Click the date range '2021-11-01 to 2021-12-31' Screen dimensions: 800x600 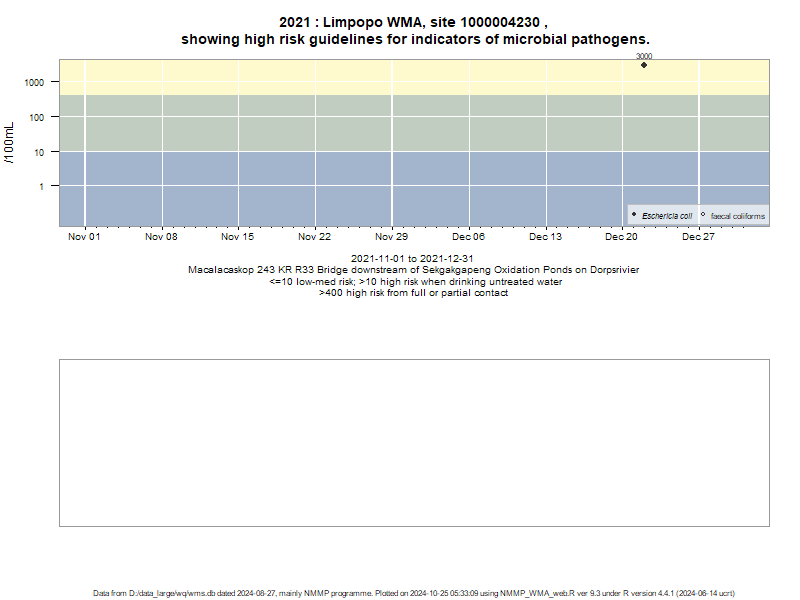(412, 259)
